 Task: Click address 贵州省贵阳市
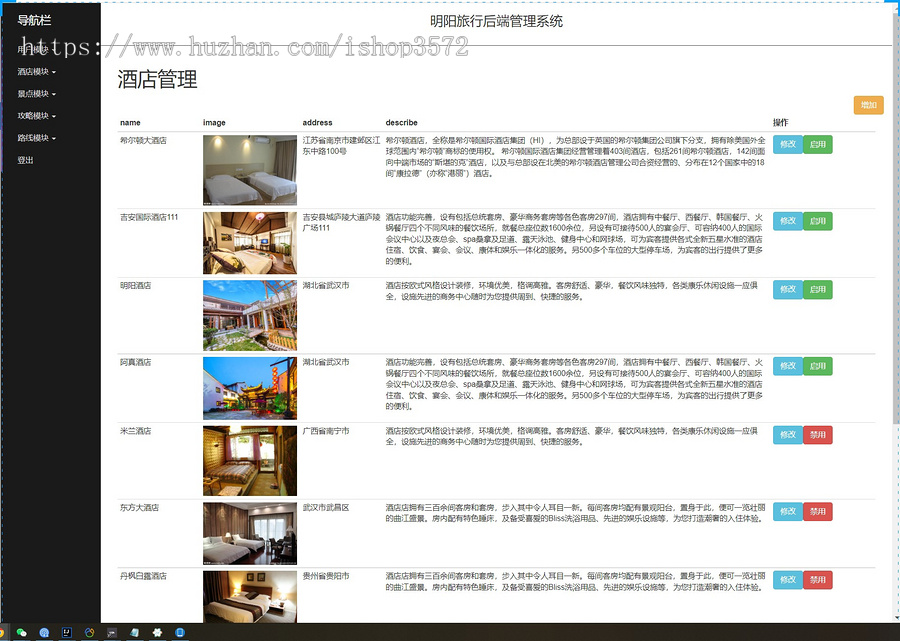pyautogui.click(x=326, y=576)
